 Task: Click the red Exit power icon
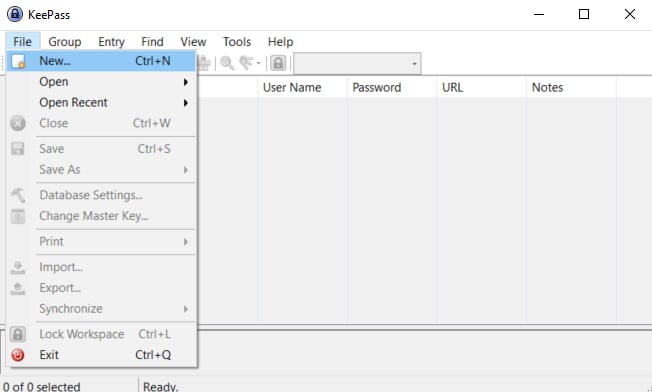click(x=18, y=355)
